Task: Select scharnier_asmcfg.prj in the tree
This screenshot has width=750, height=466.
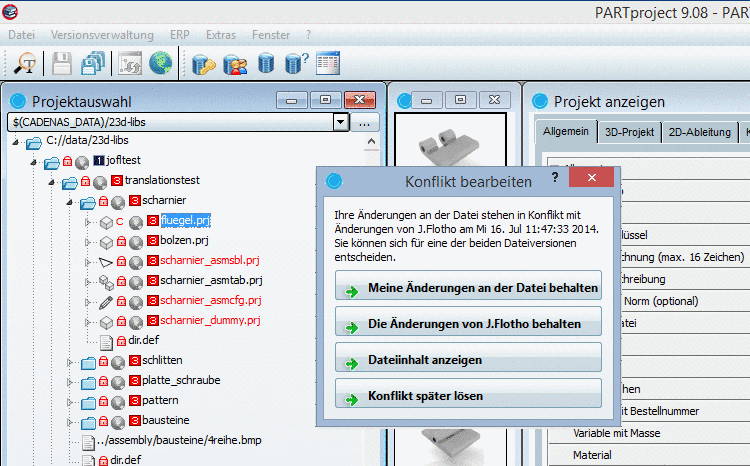Action: (210, 300)
